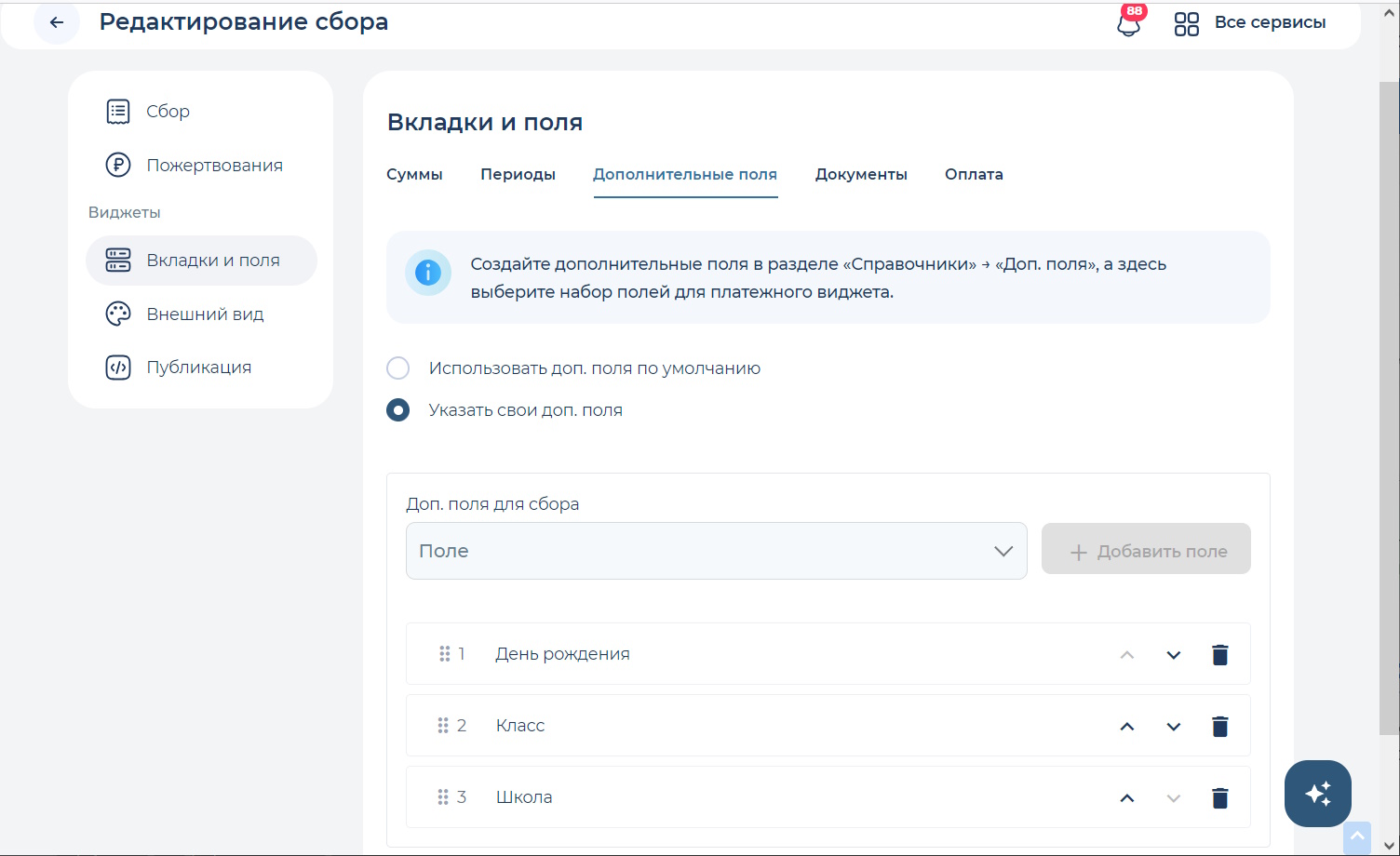Image resolution: width=1400 pixels, height=856 pixels.
Task: Open the Поле dropdown
Action: point(717,551)
